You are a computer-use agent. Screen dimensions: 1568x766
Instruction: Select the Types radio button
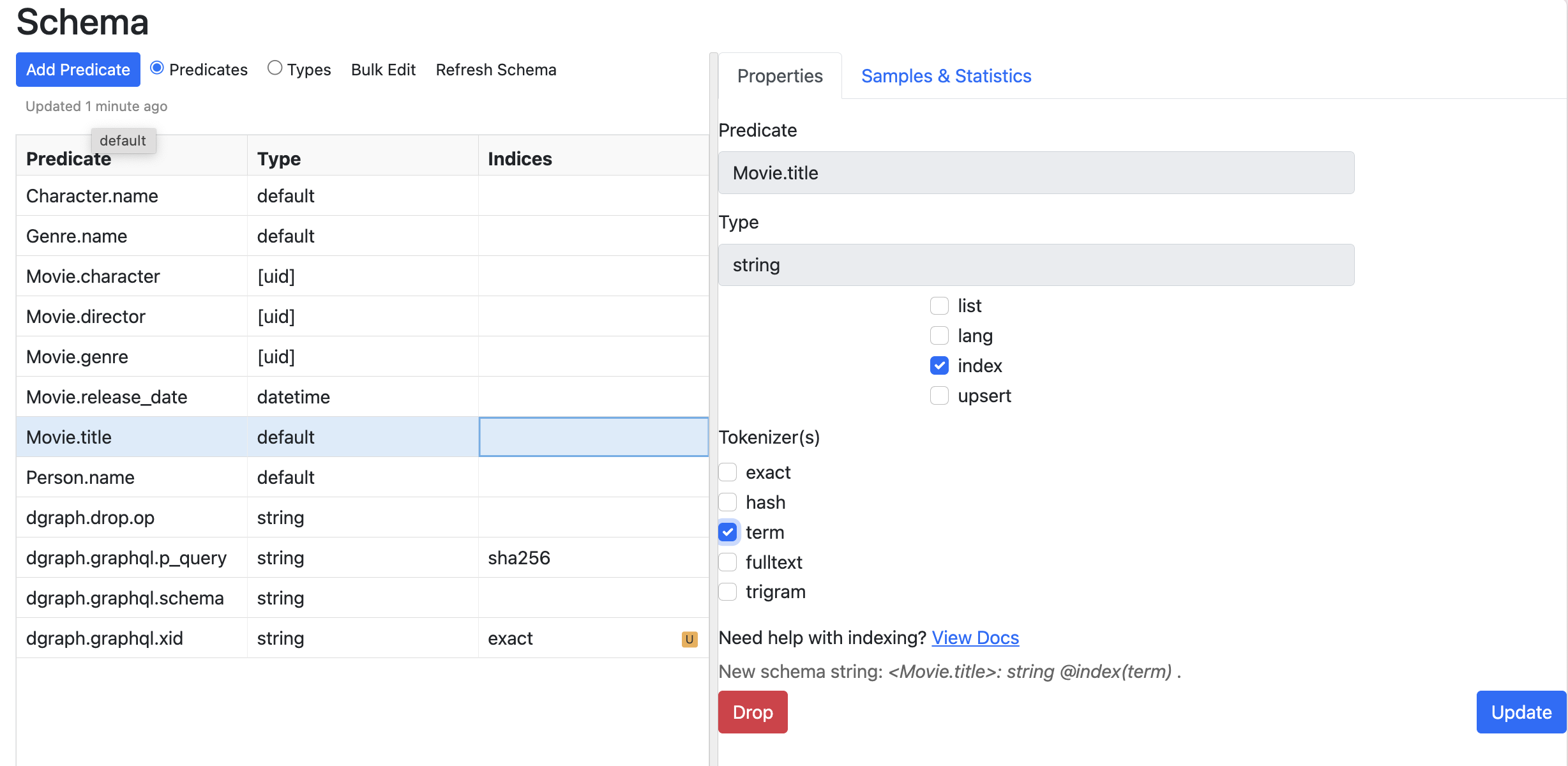[275, 68]
